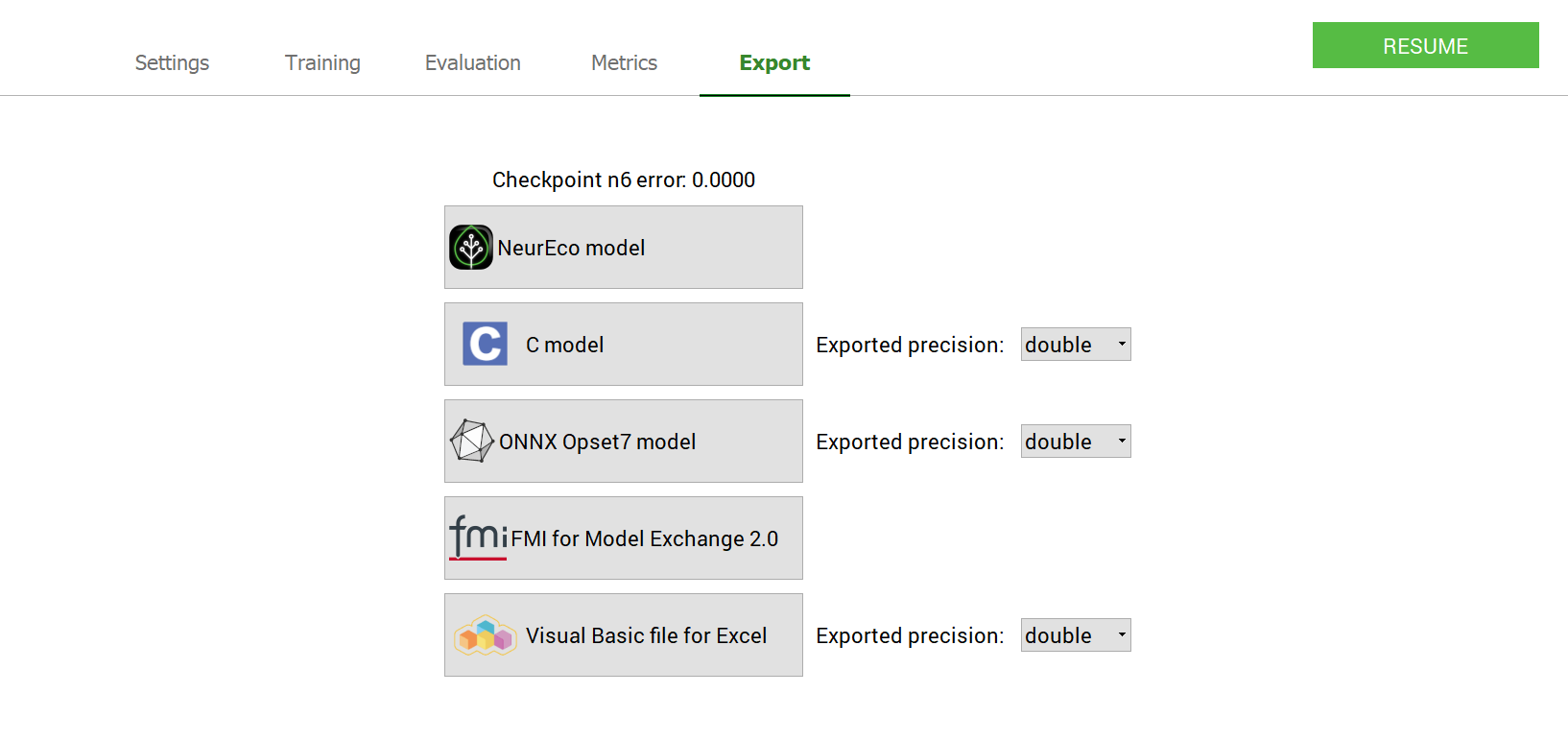Image resolution: width=1568 pixels, height=741 pixels.
Task: Go to the Evaluation tab
Action: tap(473, 62)
